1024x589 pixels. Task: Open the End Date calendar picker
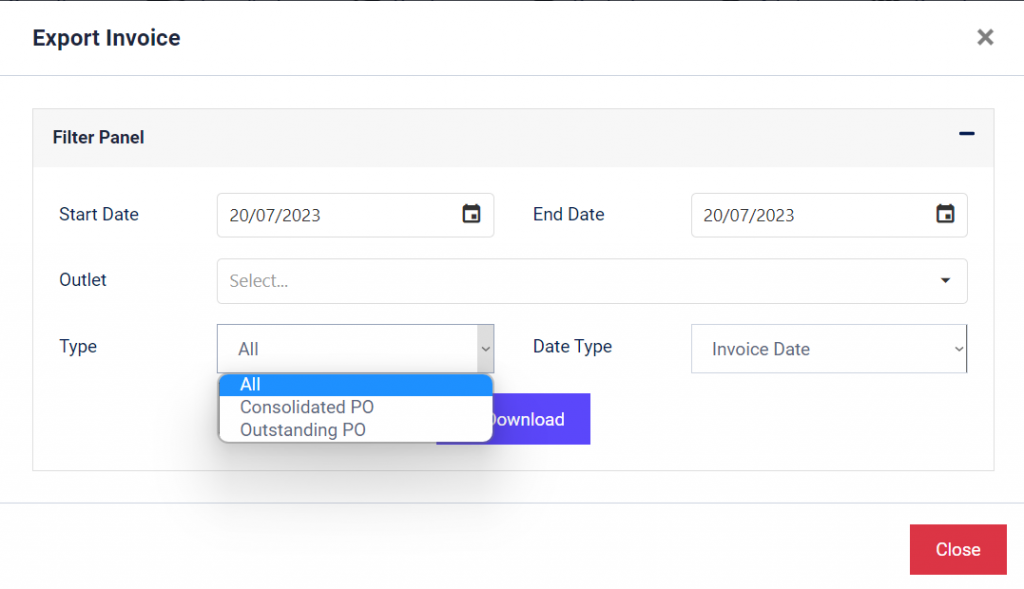946,214
